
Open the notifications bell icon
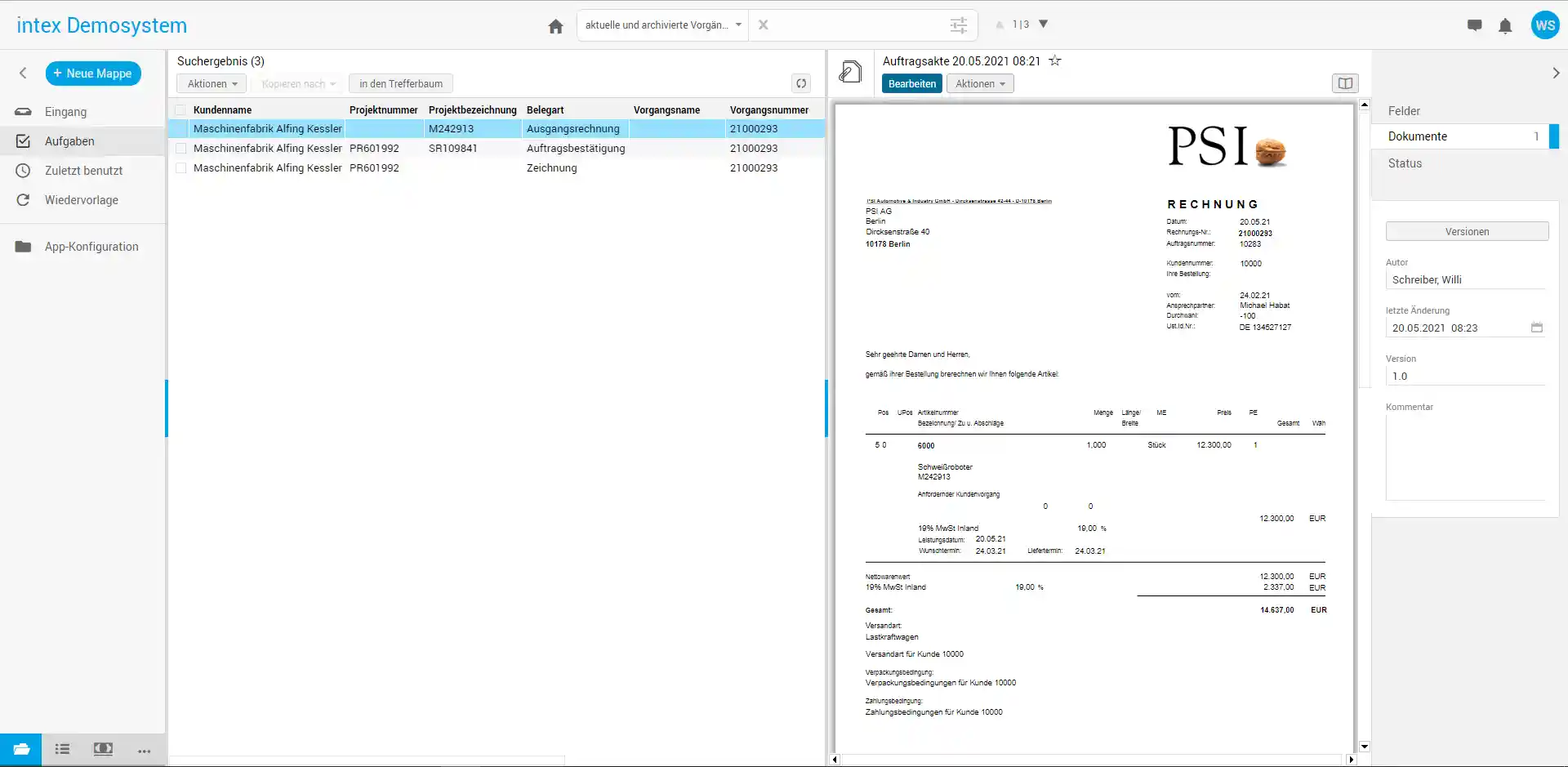coord(1505,26)
